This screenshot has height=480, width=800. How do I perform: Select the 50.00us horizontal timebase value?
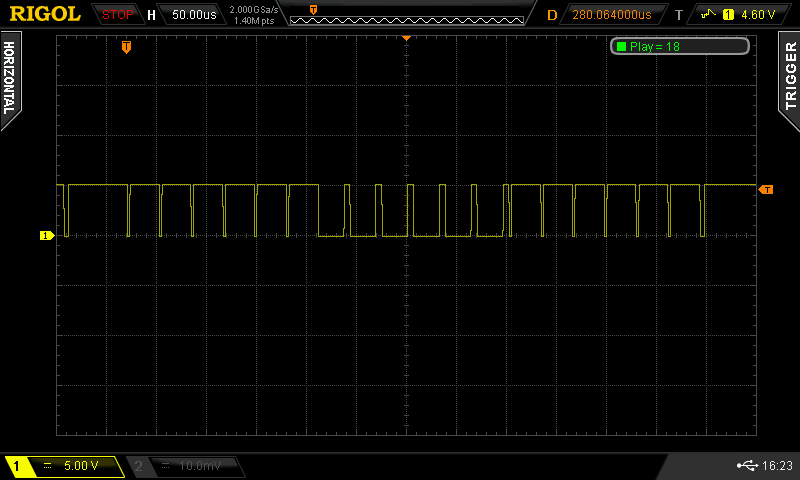click(x=192, y=15)
